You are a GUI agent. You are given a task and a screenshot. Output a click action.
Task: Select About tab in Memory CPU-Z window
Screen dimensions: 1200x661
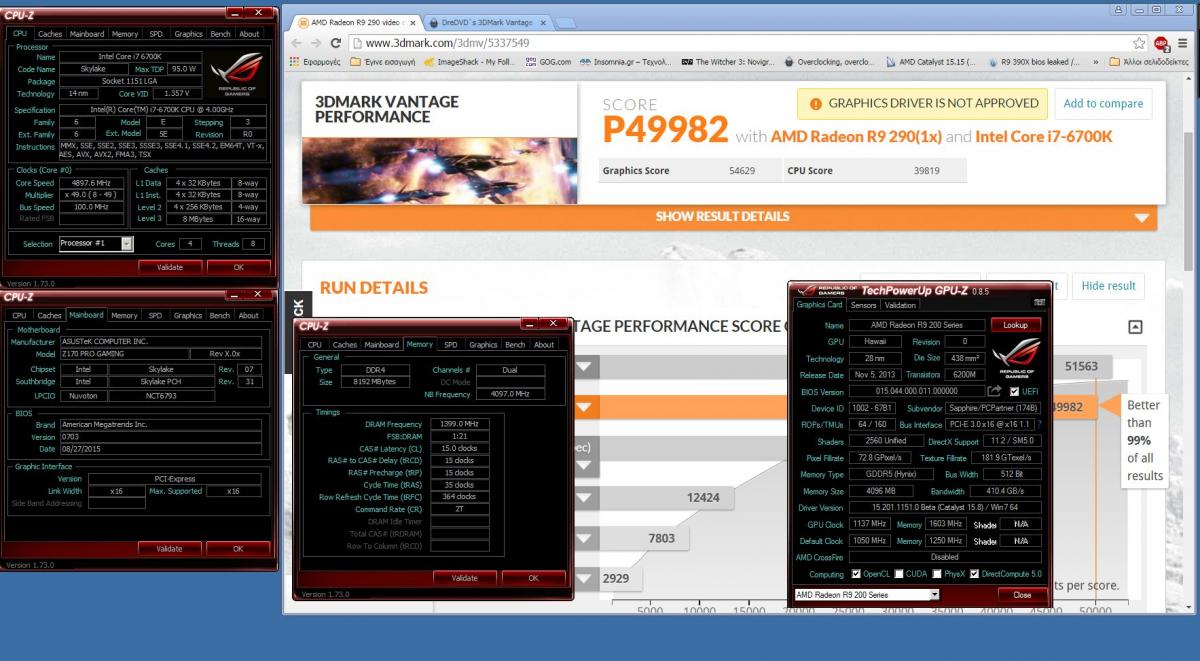pyautogui.click(x=544, y=345)
